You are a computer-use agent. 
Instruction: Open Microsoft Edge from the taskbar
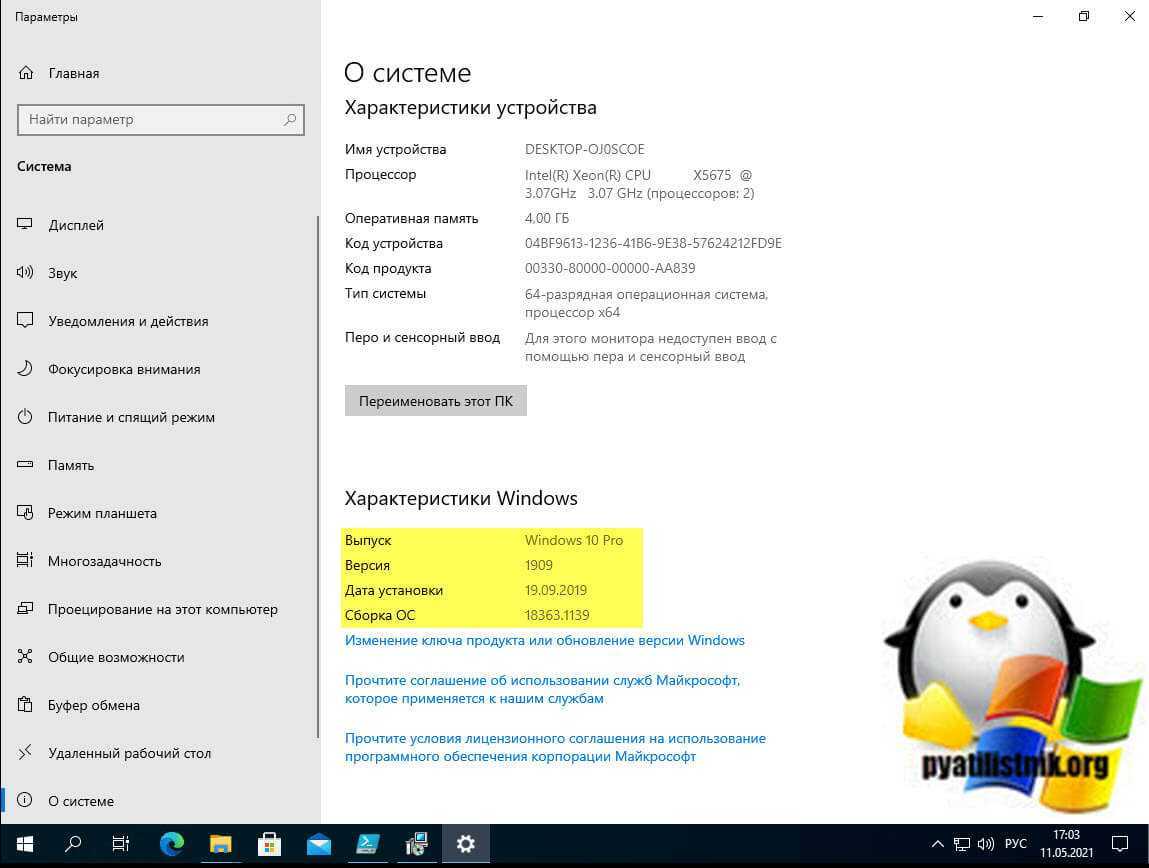point(171,844)
